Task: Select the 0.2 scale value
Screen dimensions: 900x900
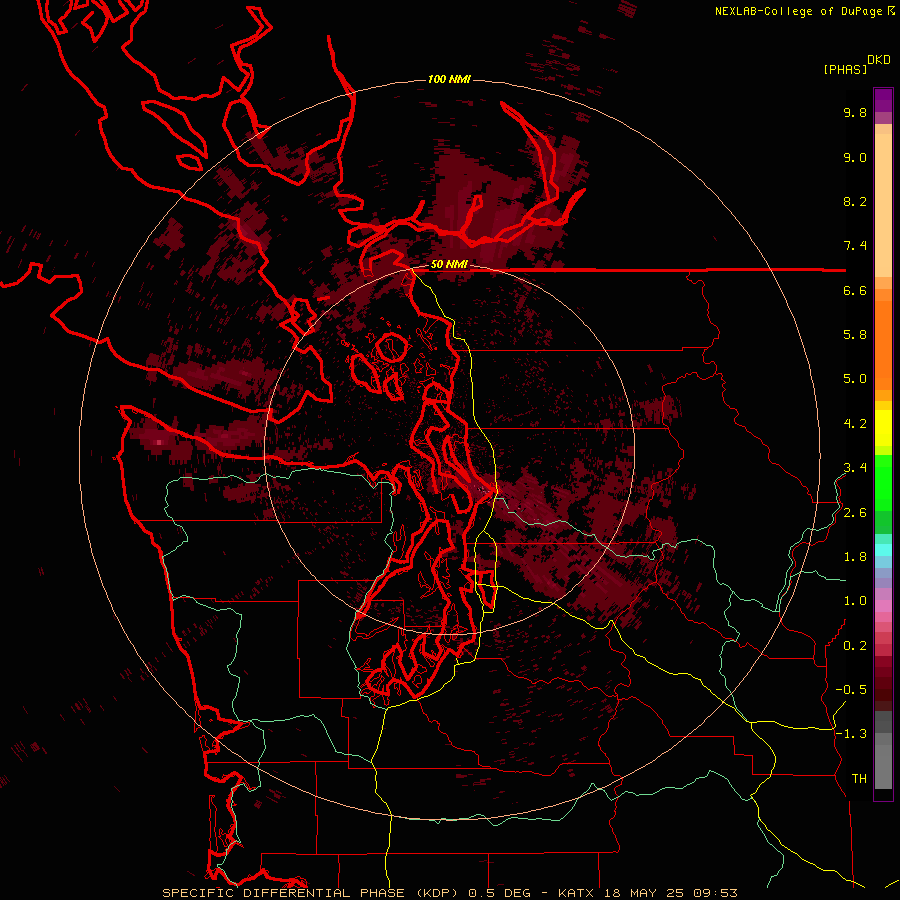Action: pyautogui.click(x=855, y=646)
